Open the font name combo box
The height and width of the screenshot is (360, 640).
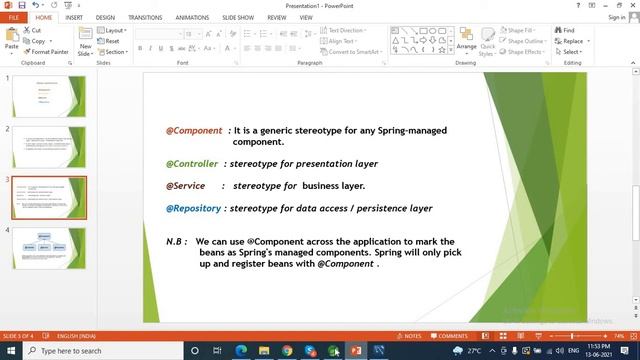[159, 34]
